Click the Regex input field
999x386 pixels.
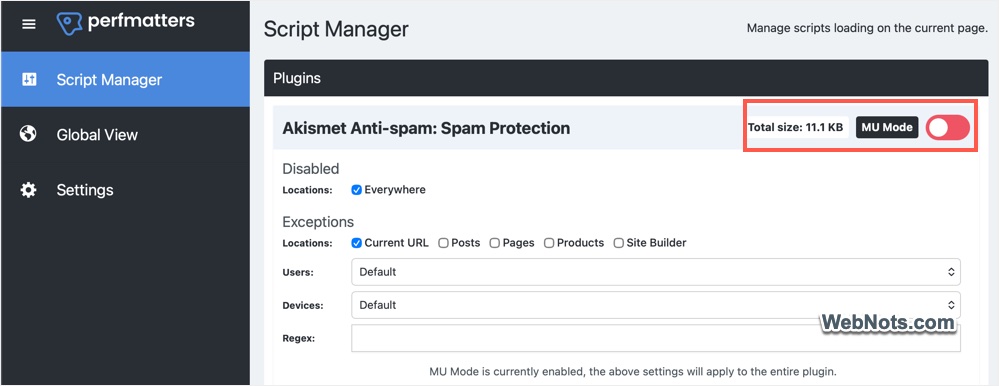pyautogui.click(x=656, y=338)
